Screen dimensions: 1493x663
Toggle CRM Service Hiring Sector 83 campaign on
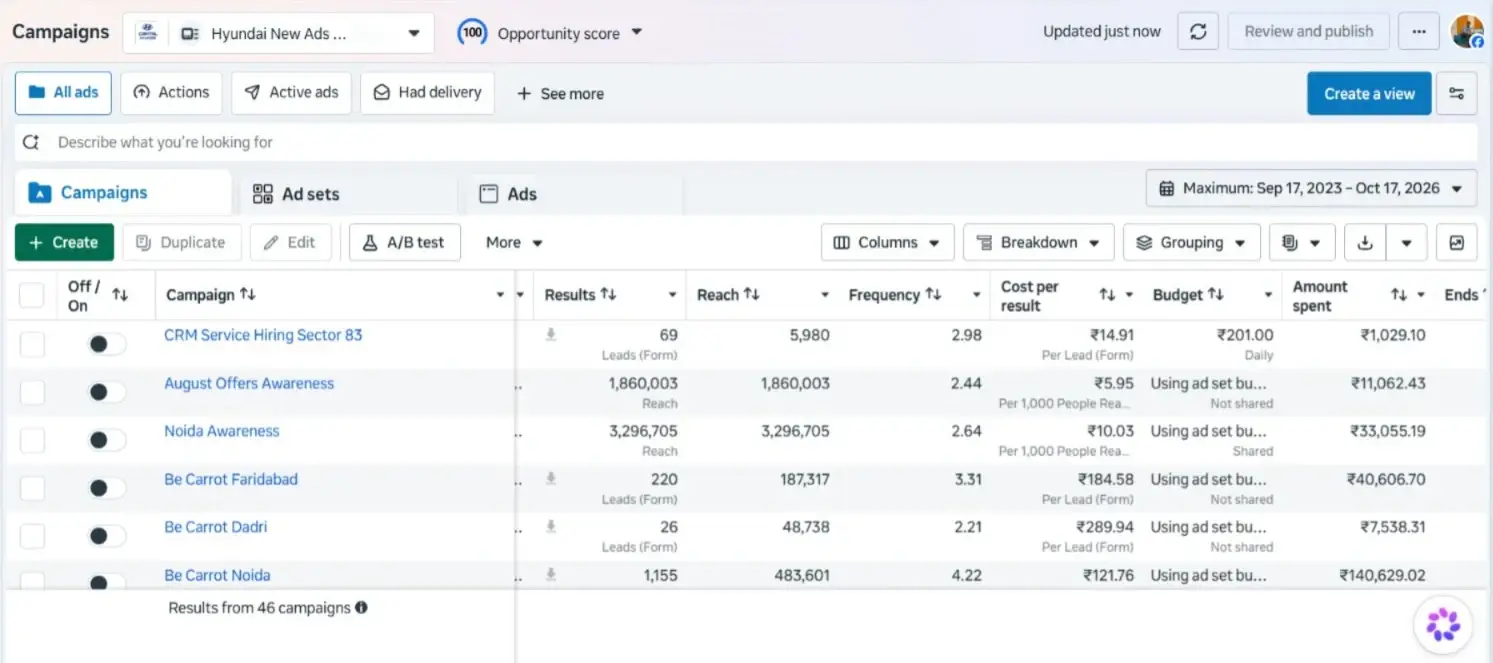[x=107, y=344]
